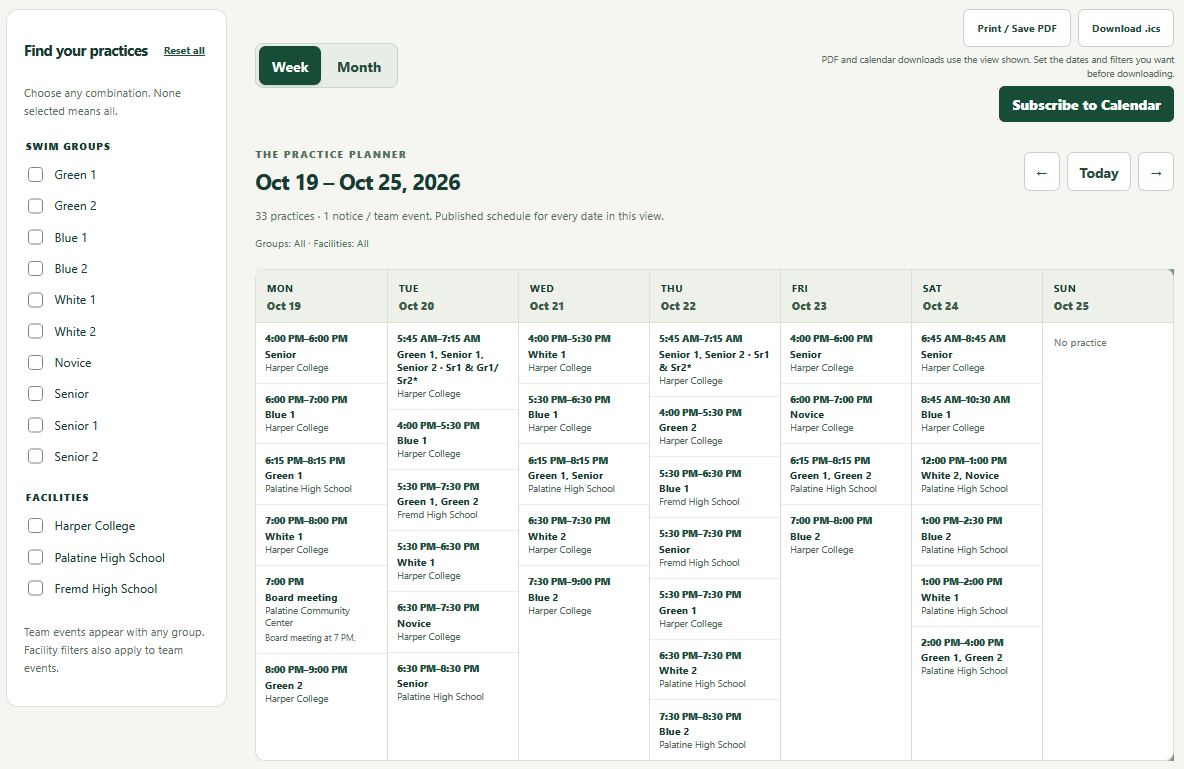This screenshot has width=1184, height=769.
Task: Open Monday 6:00 PM Blue 1 practice
Action: tap(322, 413)
